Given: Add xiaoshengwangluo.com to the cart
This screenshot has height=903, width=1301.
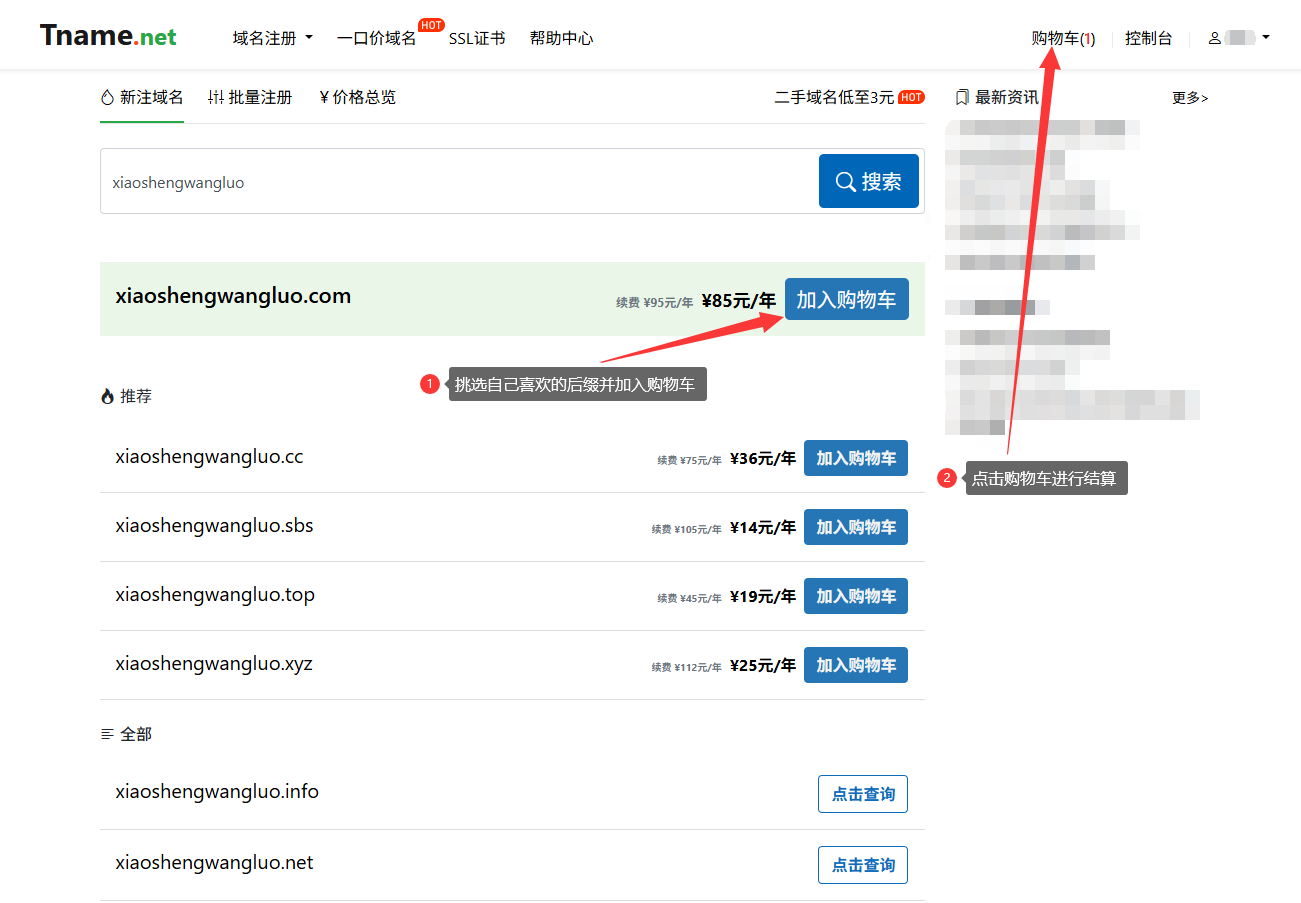Looking at the screenshot, I should point(846,299).
